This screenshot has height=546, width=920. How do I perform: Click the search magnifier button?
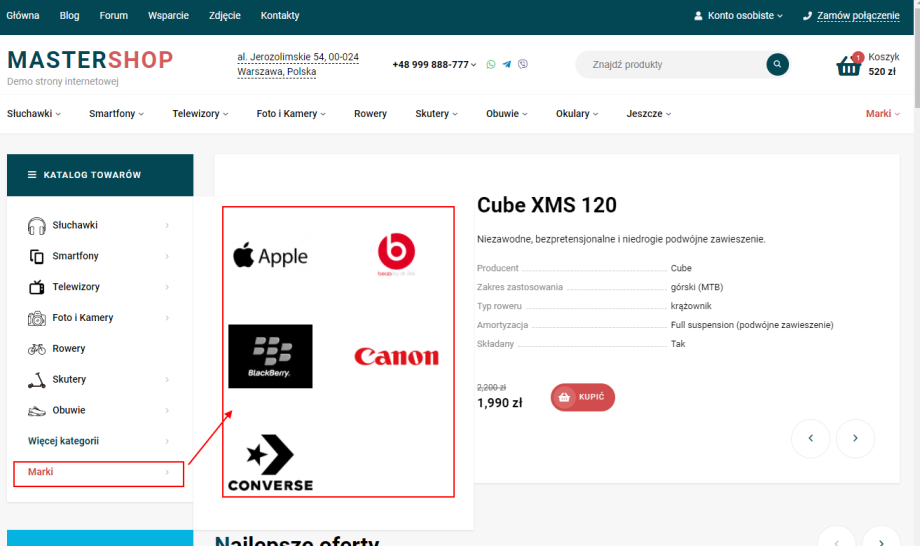(777, 65)
